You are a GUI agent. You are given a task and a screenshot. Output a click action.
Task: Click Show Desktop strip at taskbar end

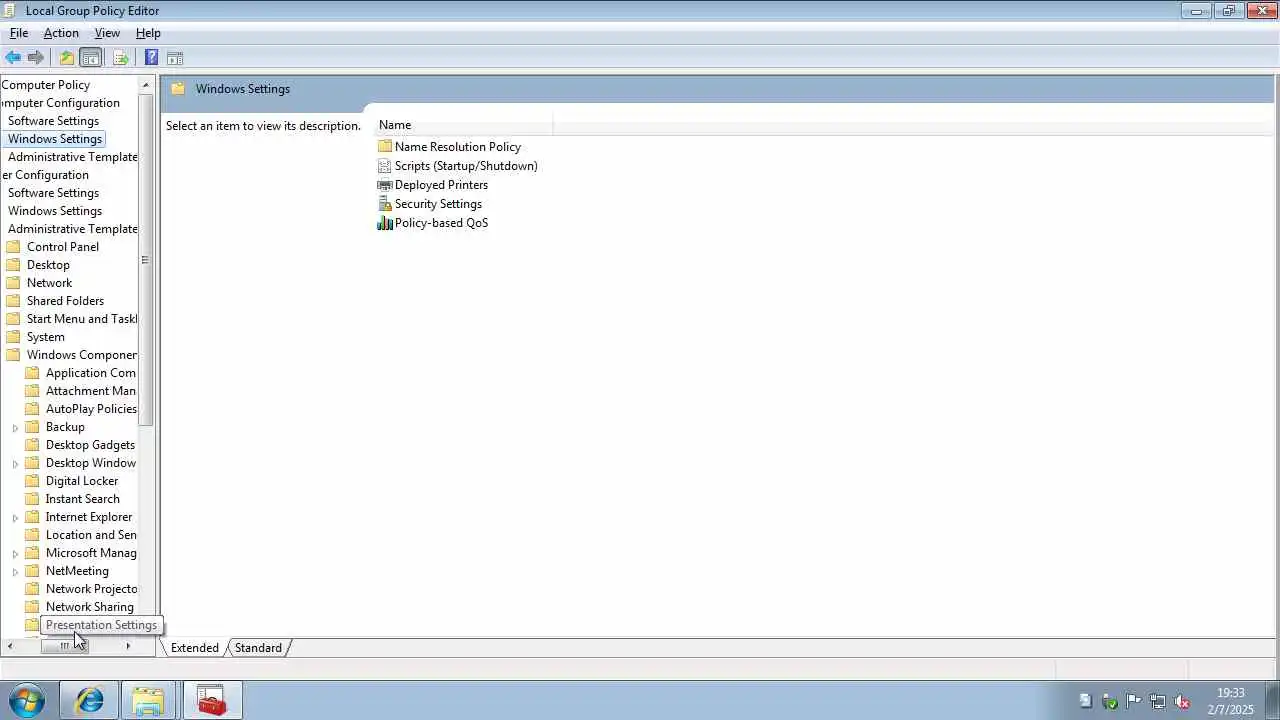(1272, 700)
